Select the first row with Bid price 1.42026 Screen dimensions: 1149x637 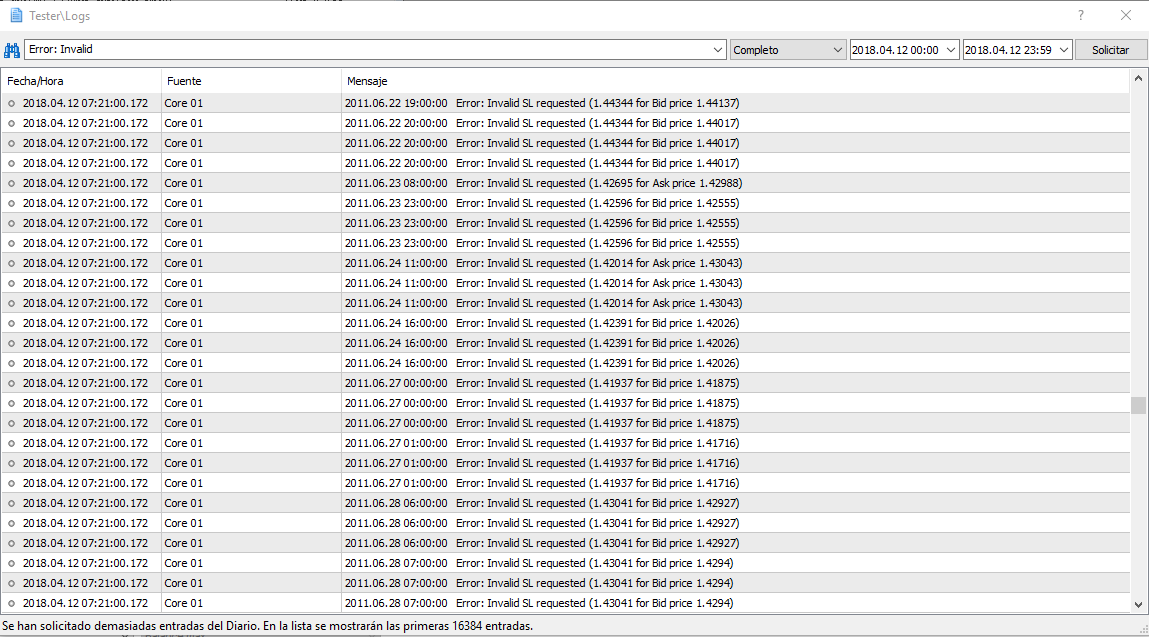pyautogui.click(x=565, y=323)
